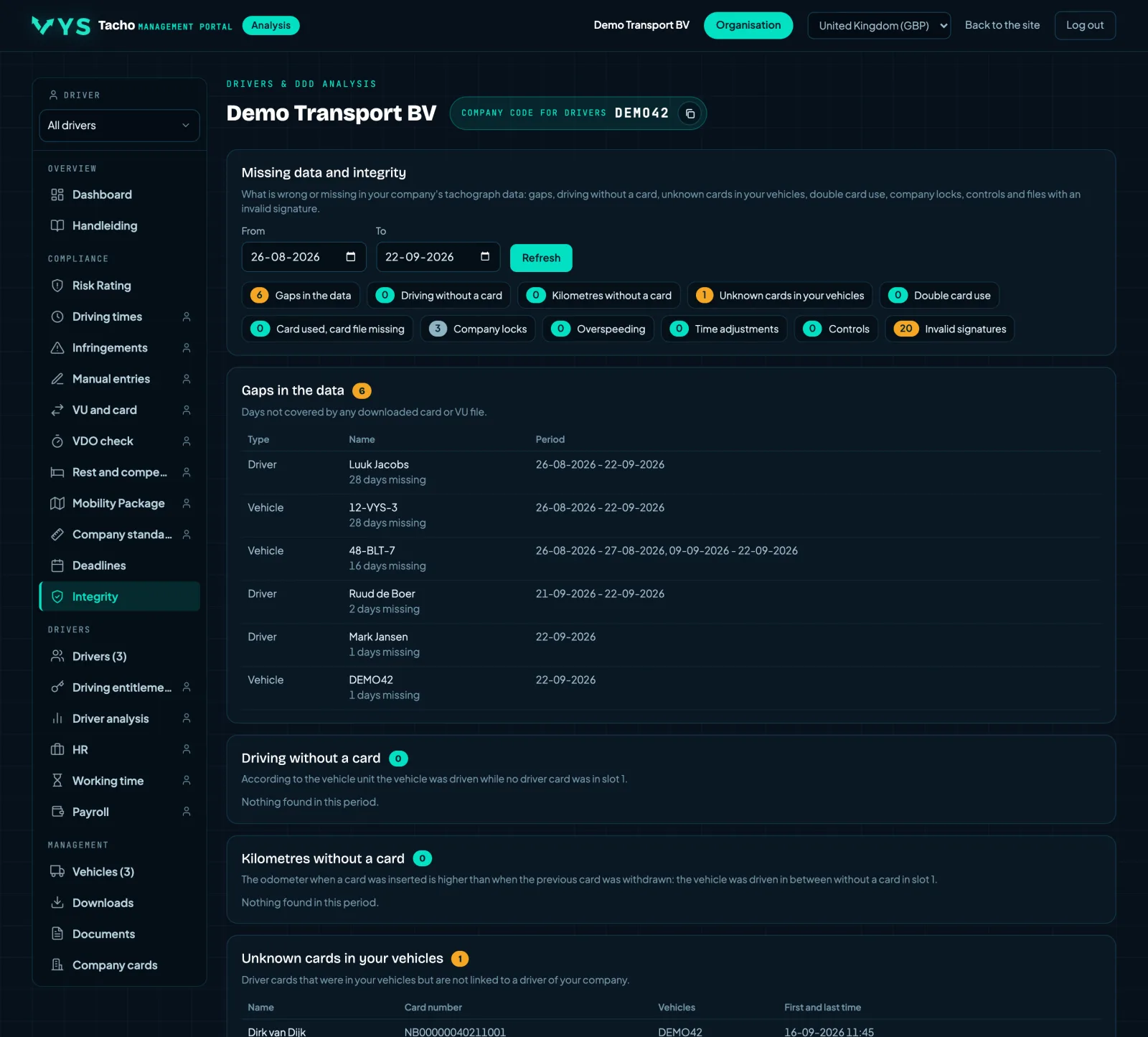This screenshot has height=1037, width=1148.
Task: Open the To date calendar picker icon
Action: (485, 257)
